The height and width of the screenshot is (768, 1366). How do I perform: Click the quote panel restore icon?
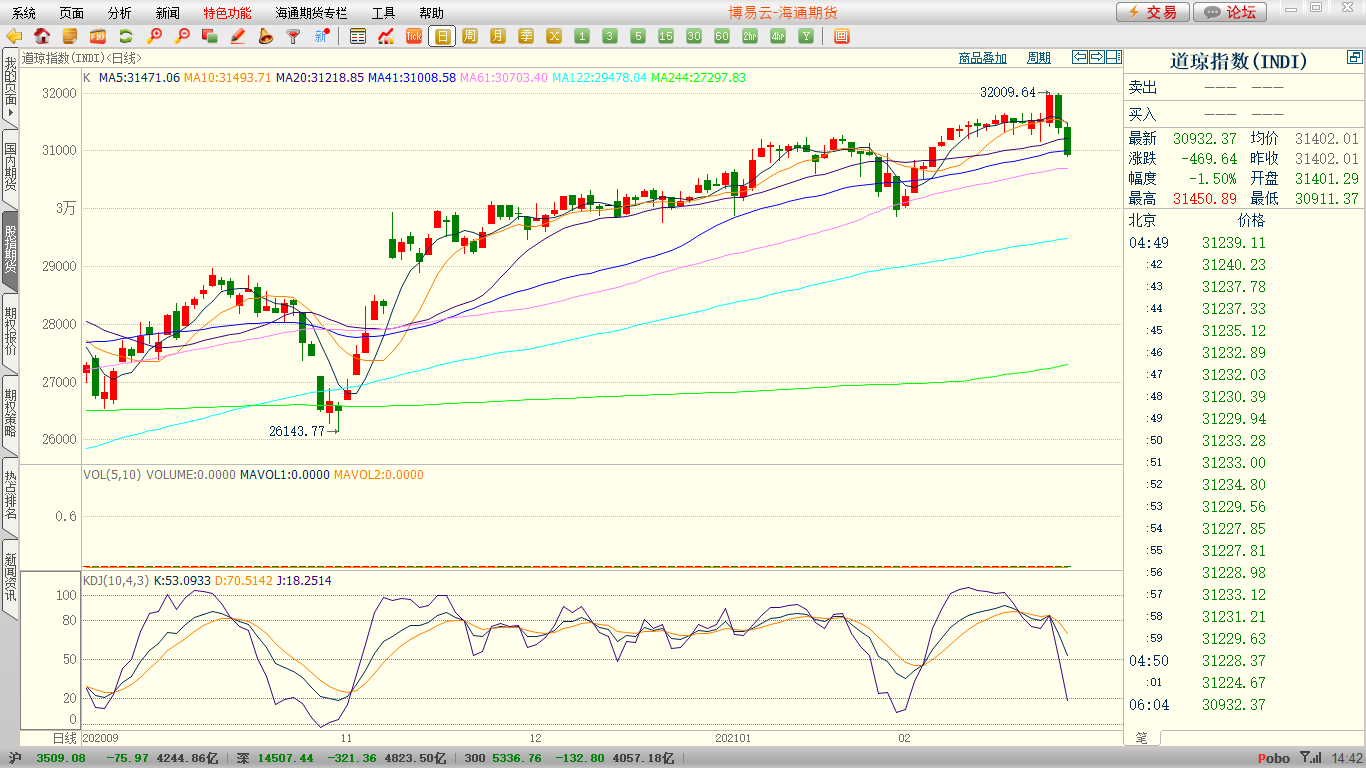click(1354, 59)
